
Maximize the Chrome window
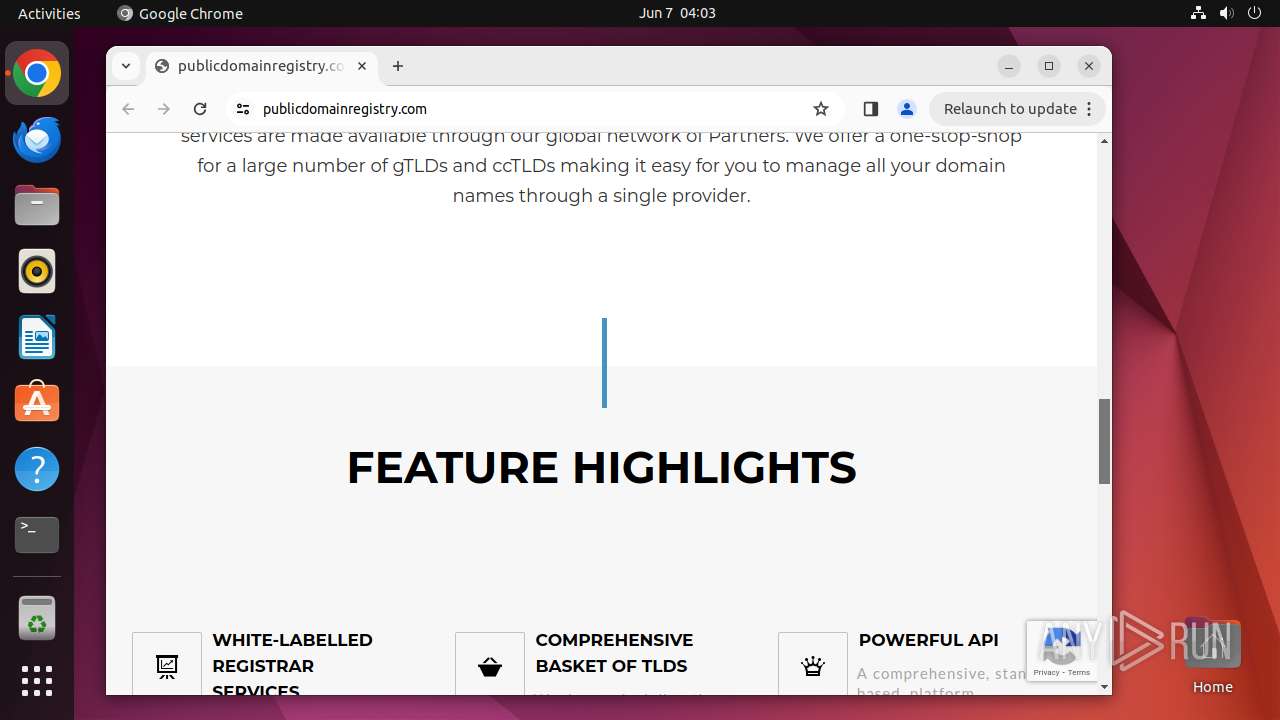[1049, 66]
